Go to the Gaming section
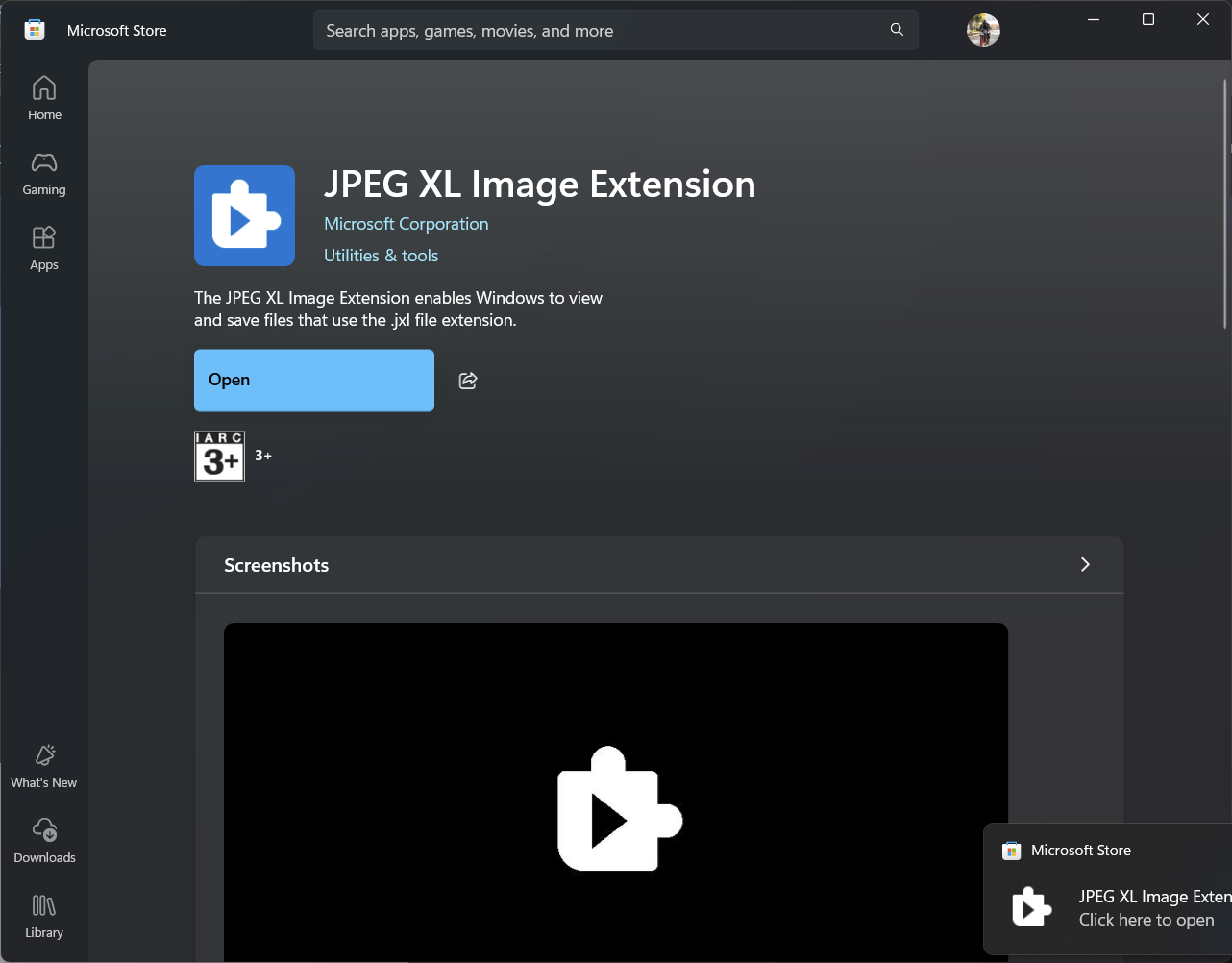The height and width of the screenshot is (963, 1232). click(x=44, y=173)
